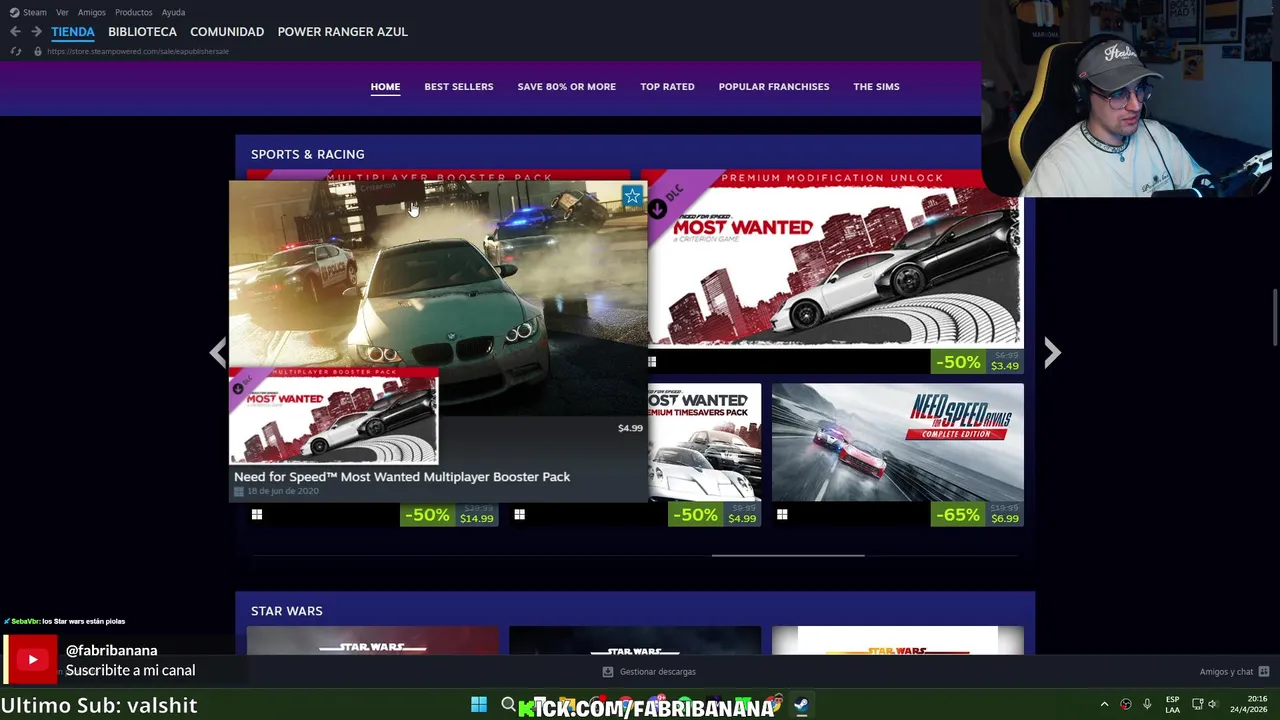Open the Windows Start menu
1280x720 pixels.
[x=479, y=705]
